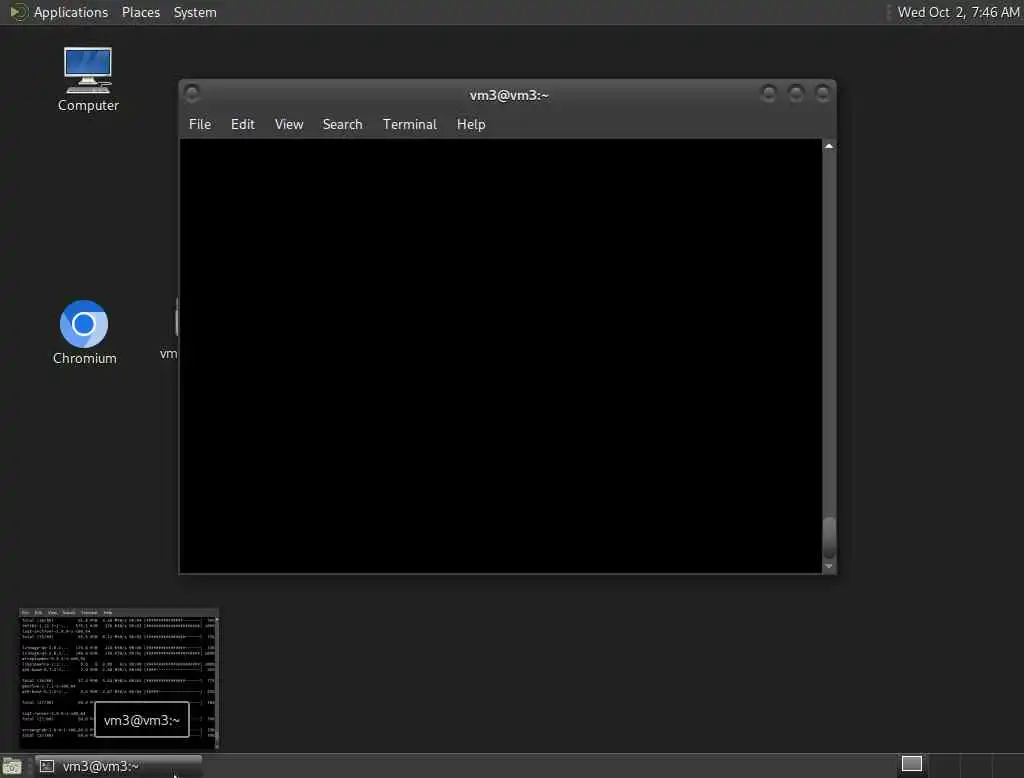Launch the Chromium desktop icon
This screenshot has height=778, width=1024.
[x=84, y=332]
